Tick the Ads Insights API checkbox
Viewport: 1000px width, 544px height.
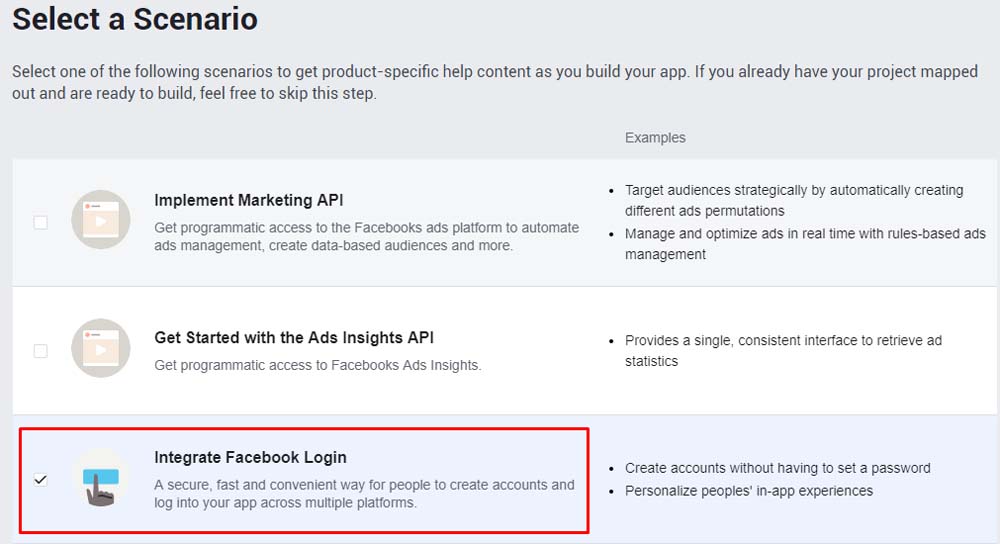coord(40,351)
